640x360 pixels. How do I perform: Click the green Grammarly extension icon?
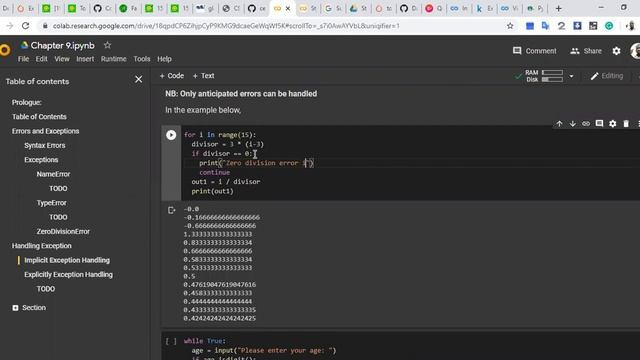click(609, 26)
